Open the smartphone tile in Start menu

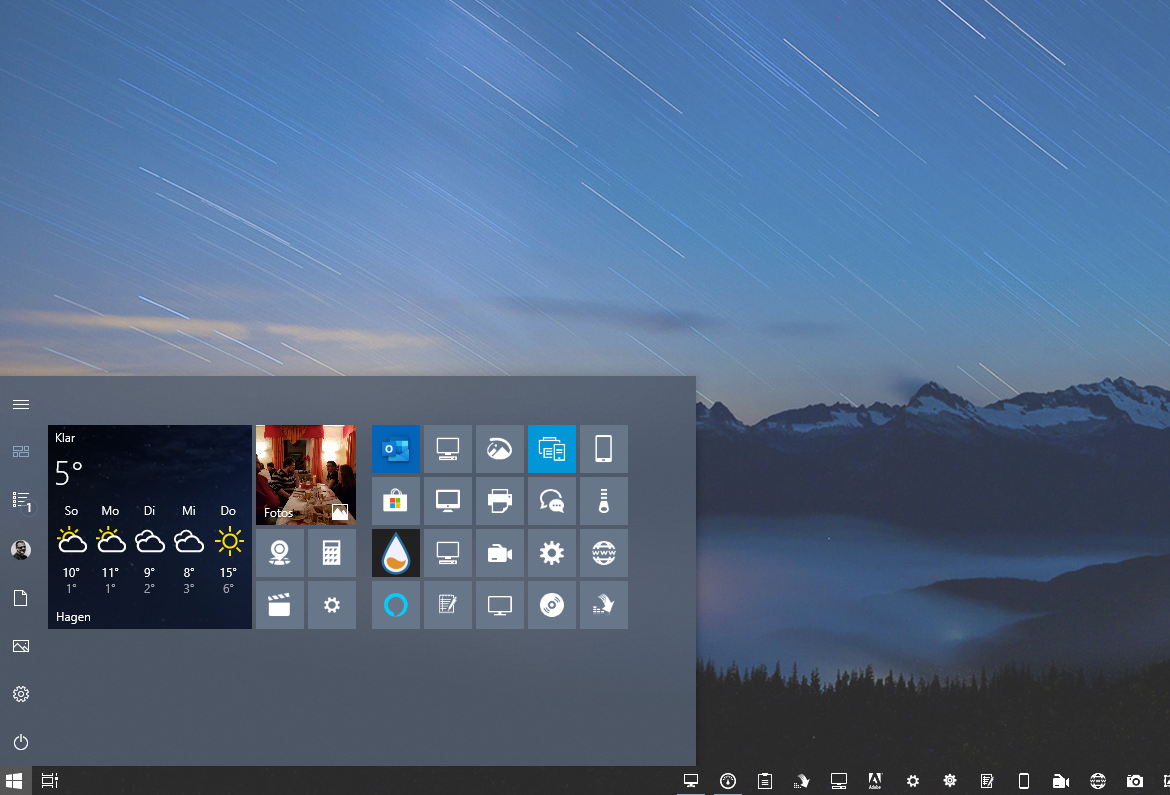pos(604,449)
